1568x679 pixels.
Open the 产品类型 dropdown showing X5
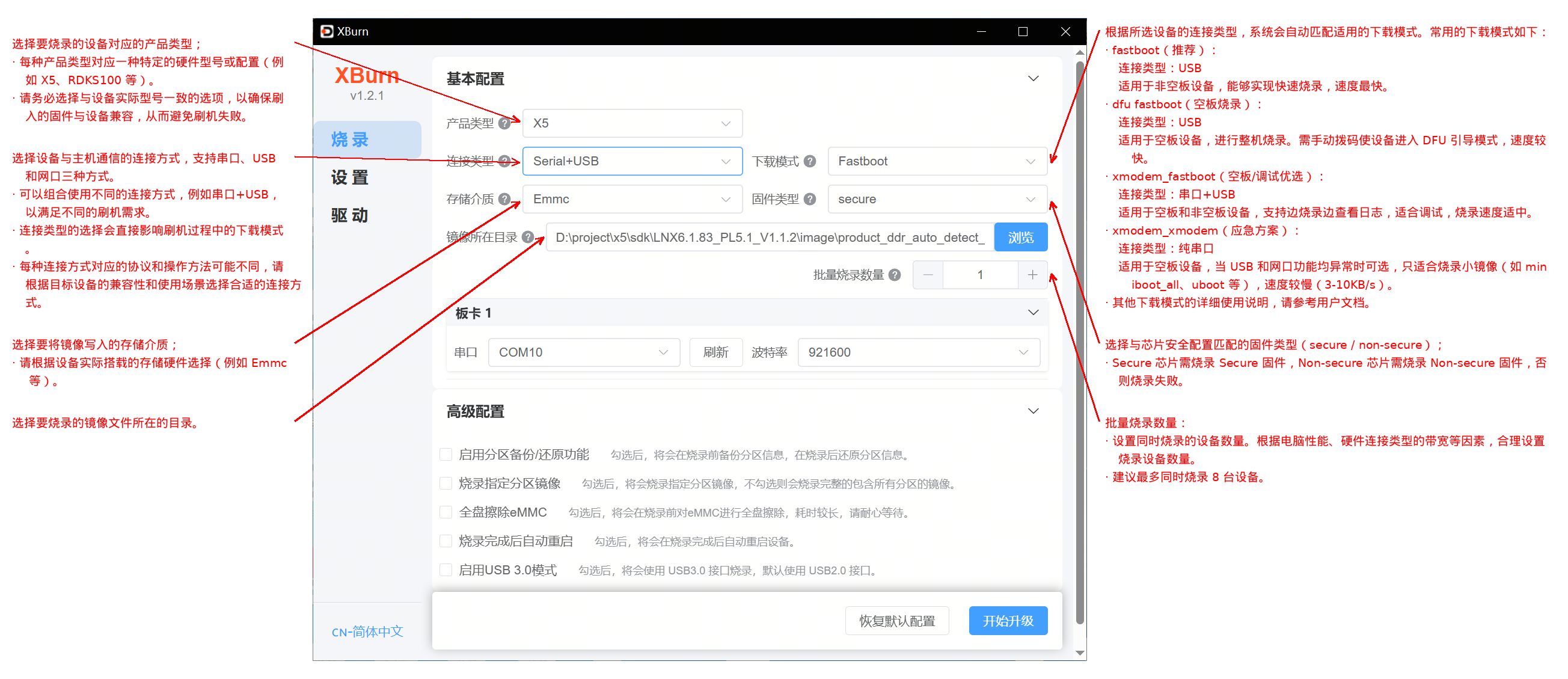632,124
